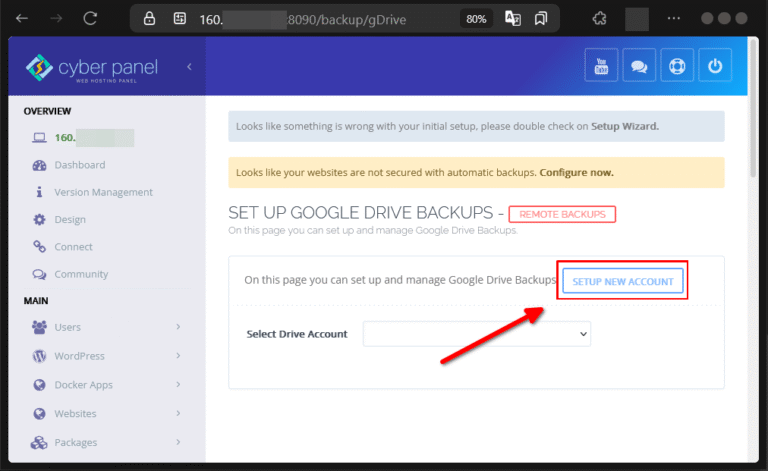Click the translate page icon

point(513,19)
